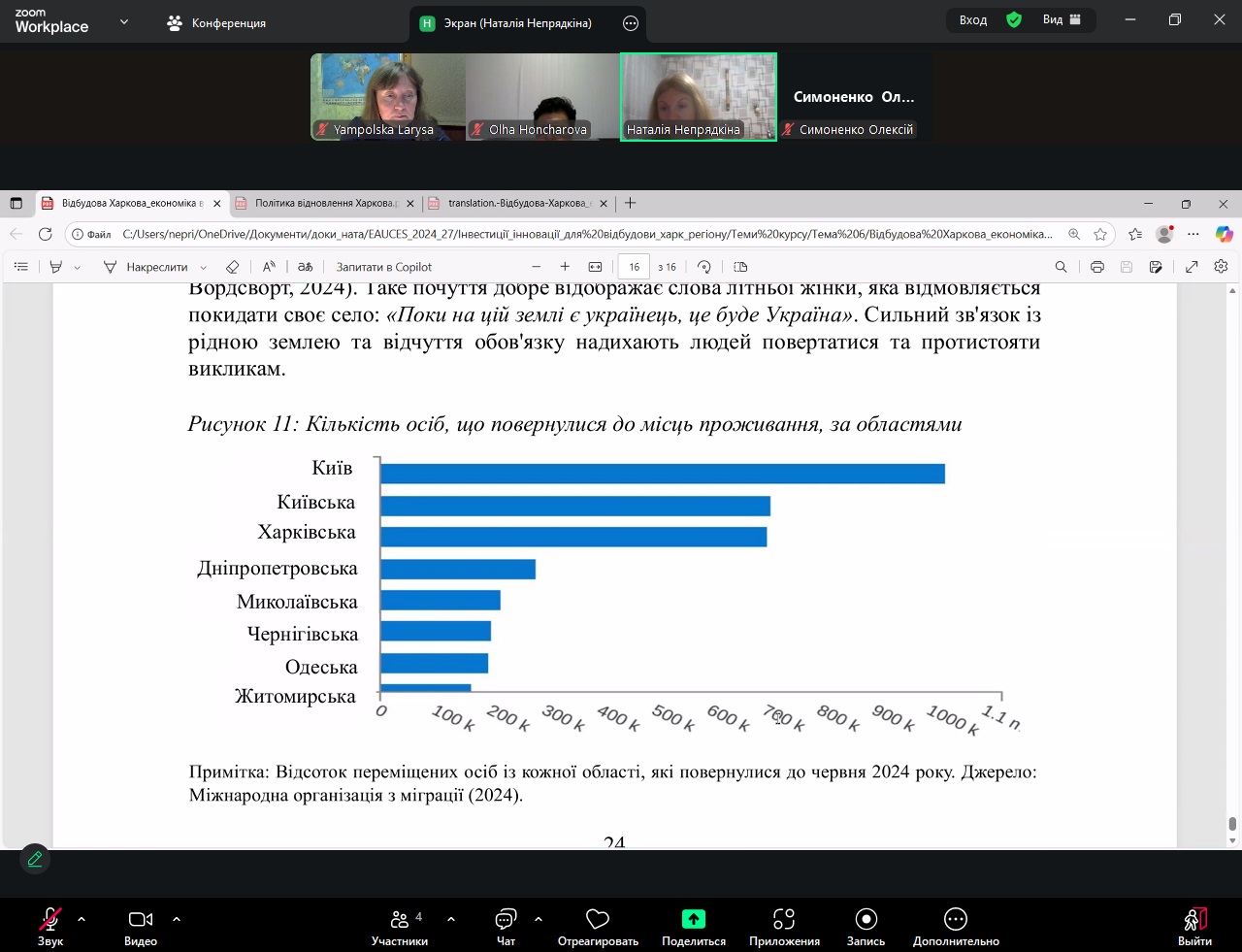The width and height of the screenshot is (1242, 952).
Task: Expand video options arrow beside Video
Action: (177, 918)
